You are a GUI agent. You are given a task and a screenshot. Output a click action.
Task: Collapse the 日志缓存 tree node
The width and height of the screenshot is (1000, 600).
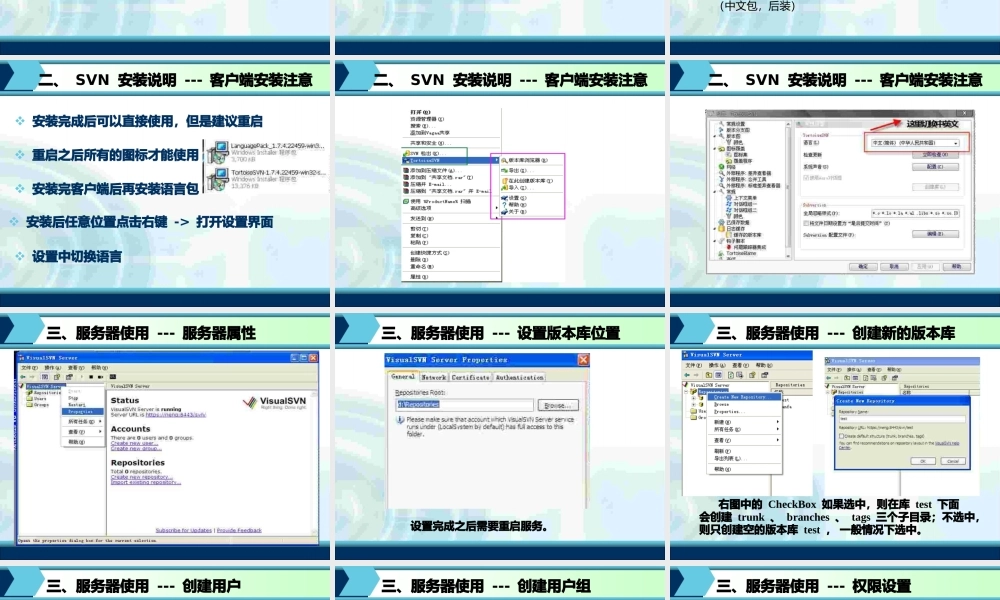pyautogui.click(x=715, y=228)
